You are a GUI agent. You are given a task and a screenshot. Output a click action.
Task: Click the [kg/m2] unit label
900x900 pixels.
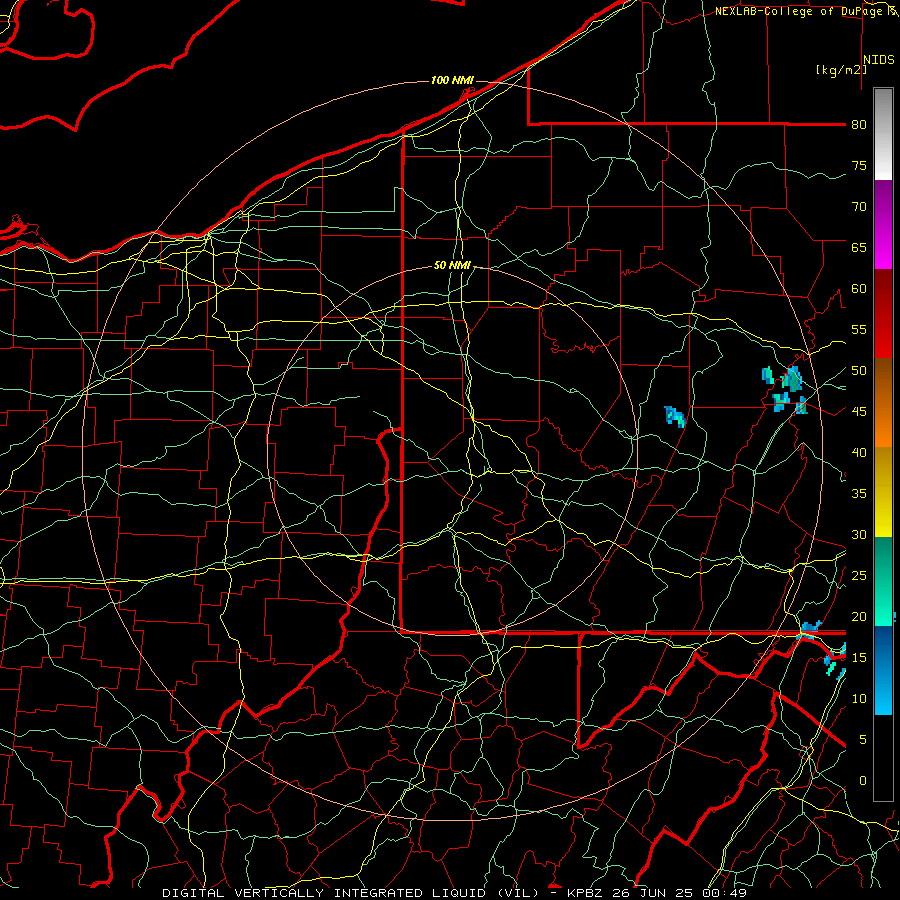(x=841, y=70)
